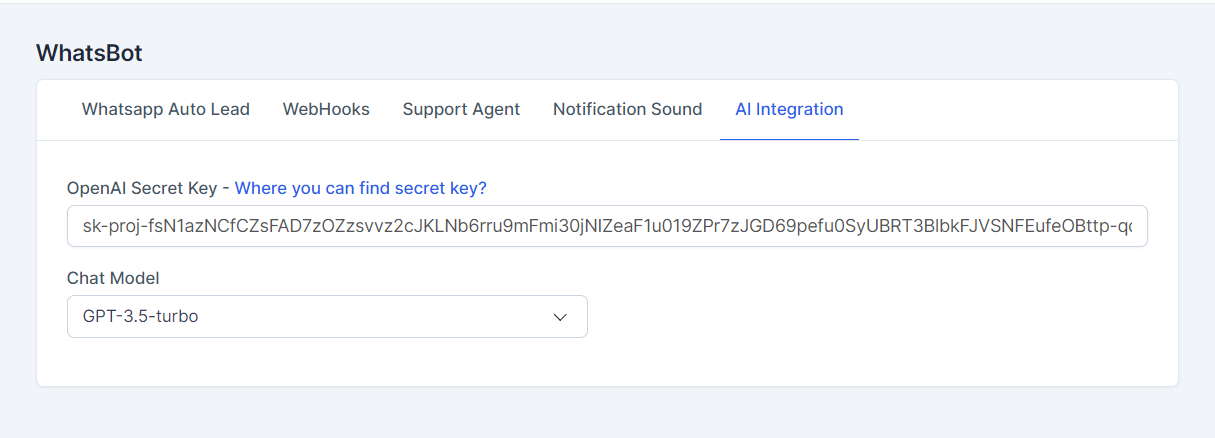Click empty space right of Chat Model dropdown
This screenshot has width=1215, height=438.
tap(860, 317)
